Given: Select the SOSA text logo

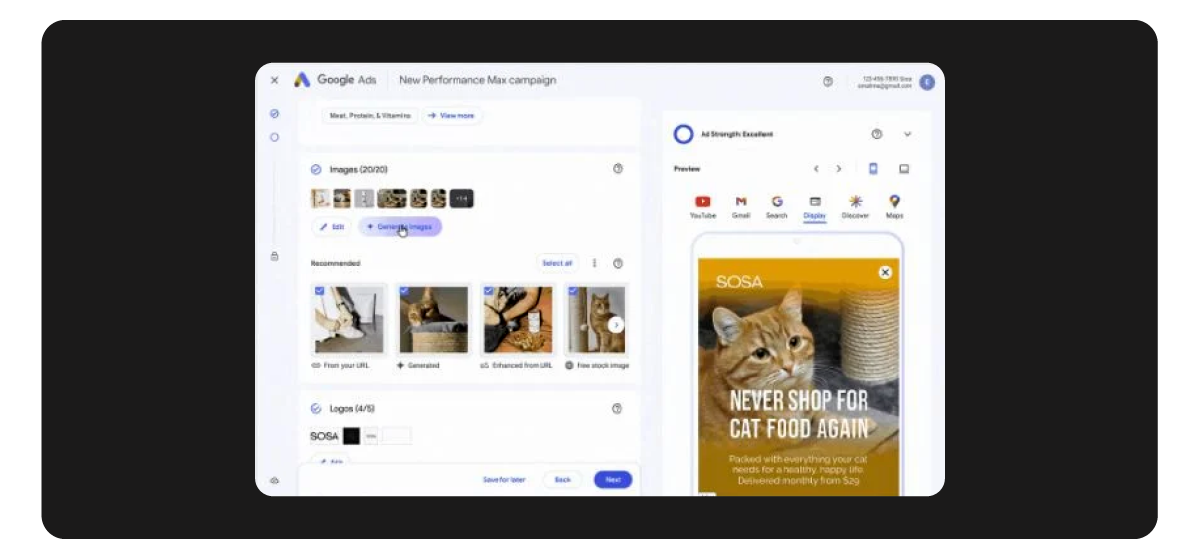Looking at the screenshot, I should click(x=324, y=436).
